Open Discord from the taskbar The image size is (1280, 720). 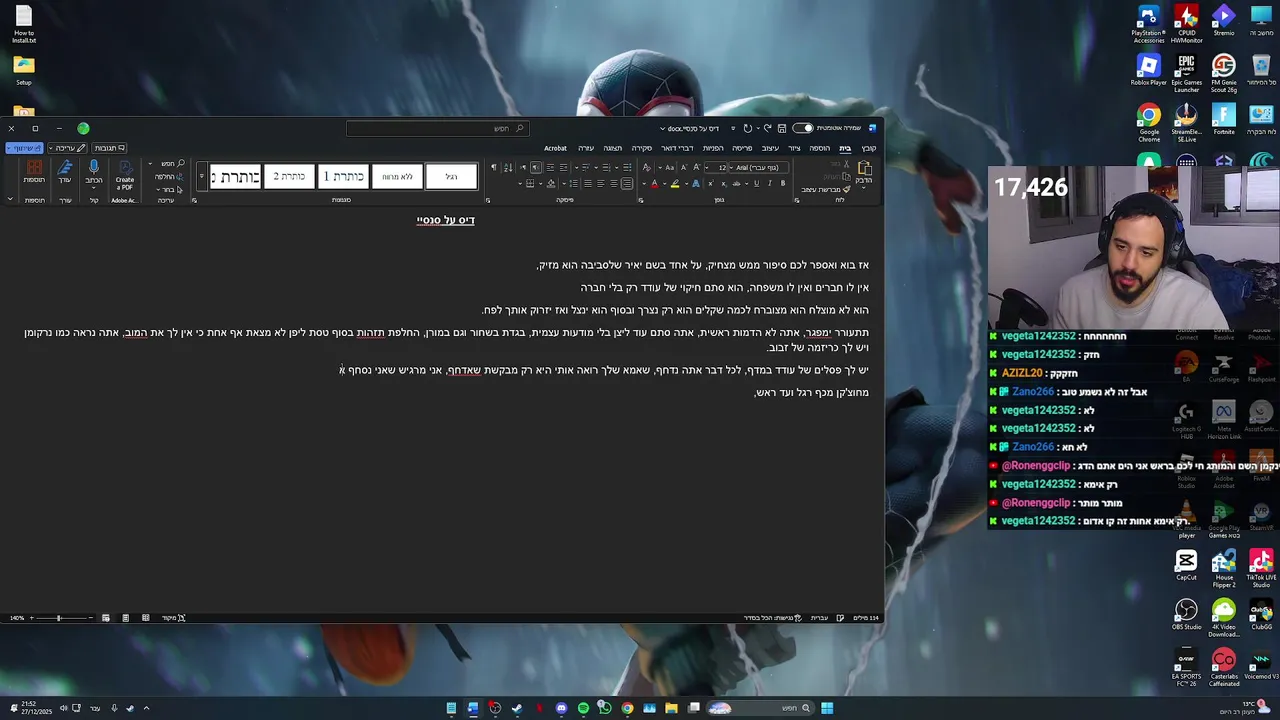(562, 708)
